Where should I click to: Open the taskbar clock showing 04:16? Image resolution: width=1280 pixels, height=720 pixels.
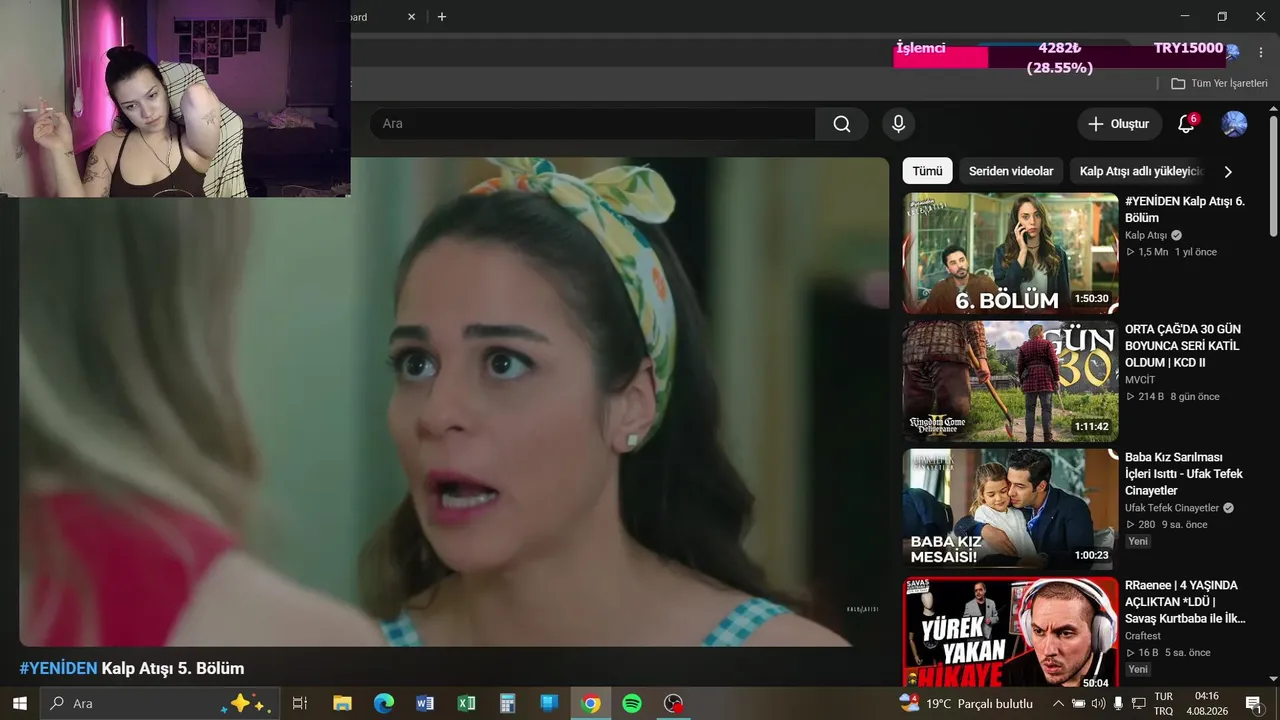[x=1207, y=703]
